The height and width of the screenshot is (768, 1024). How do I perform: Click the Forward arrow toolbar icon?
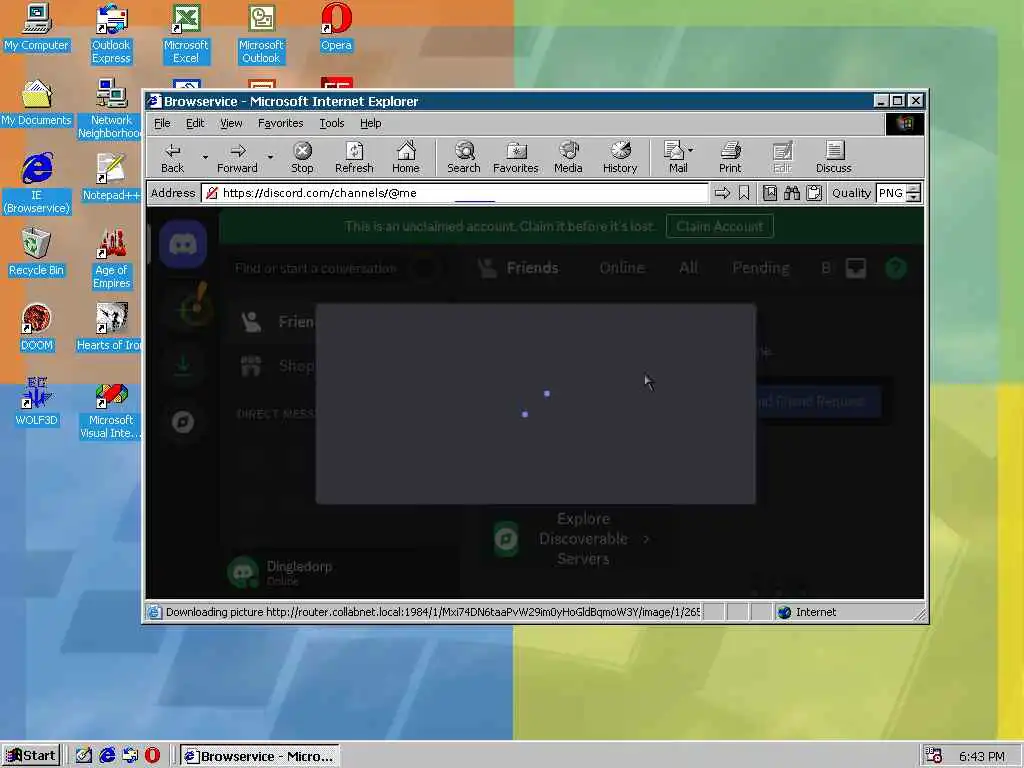pyautogui.click(x=238, y=151)
